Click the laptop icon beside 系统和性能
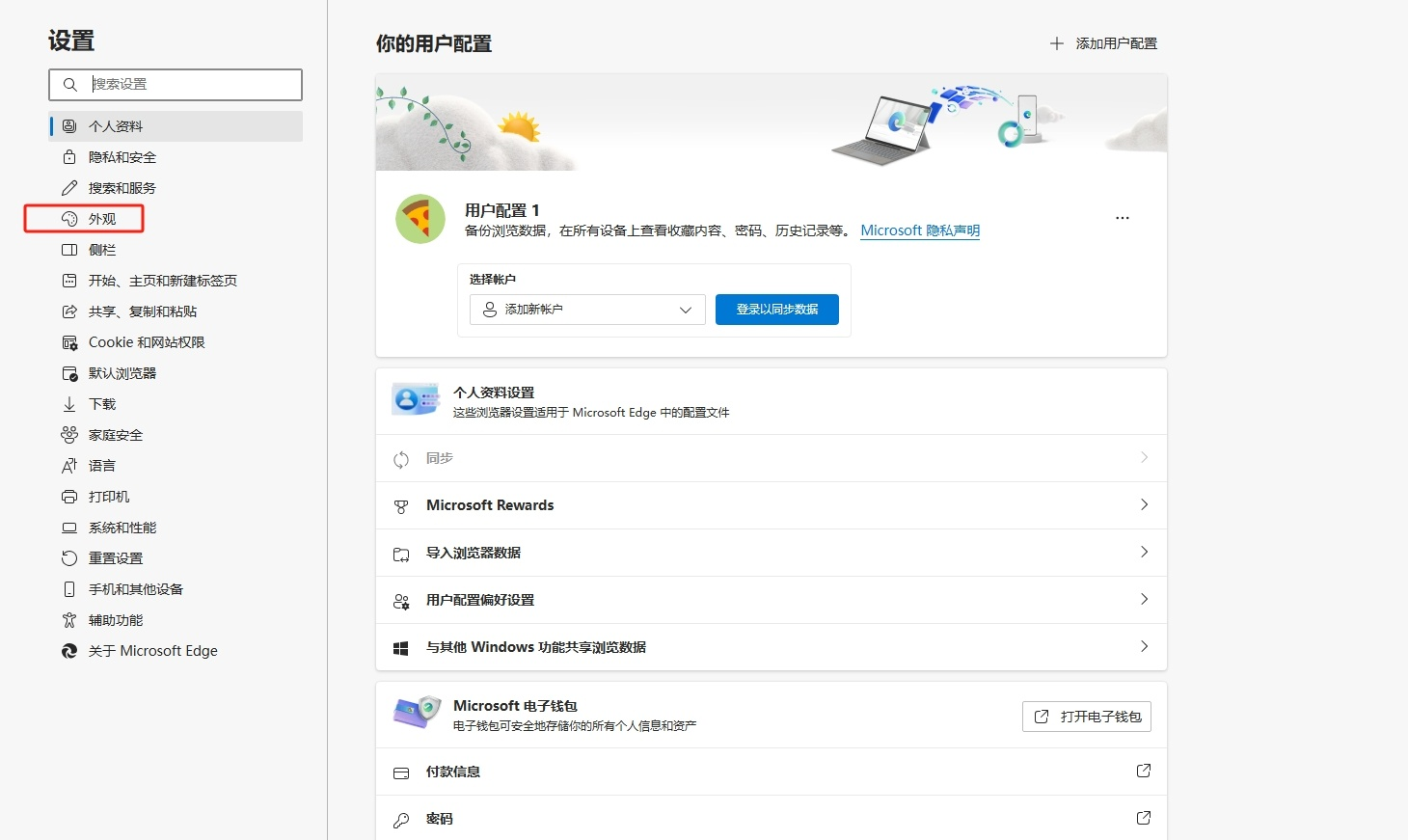 pyautogui.click(x=69, y=528)
